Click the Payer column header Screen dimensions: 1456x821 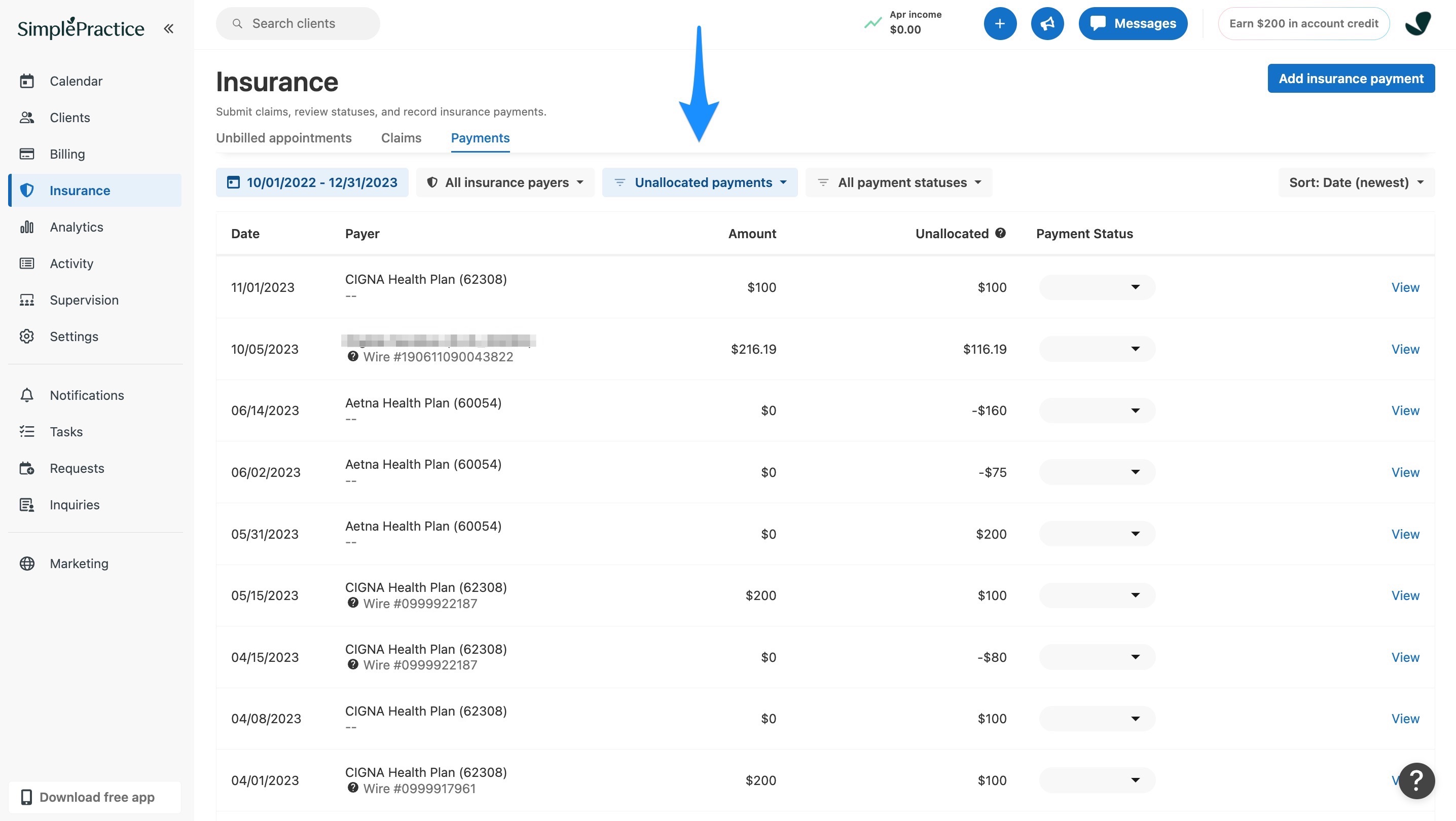point(362,233)
